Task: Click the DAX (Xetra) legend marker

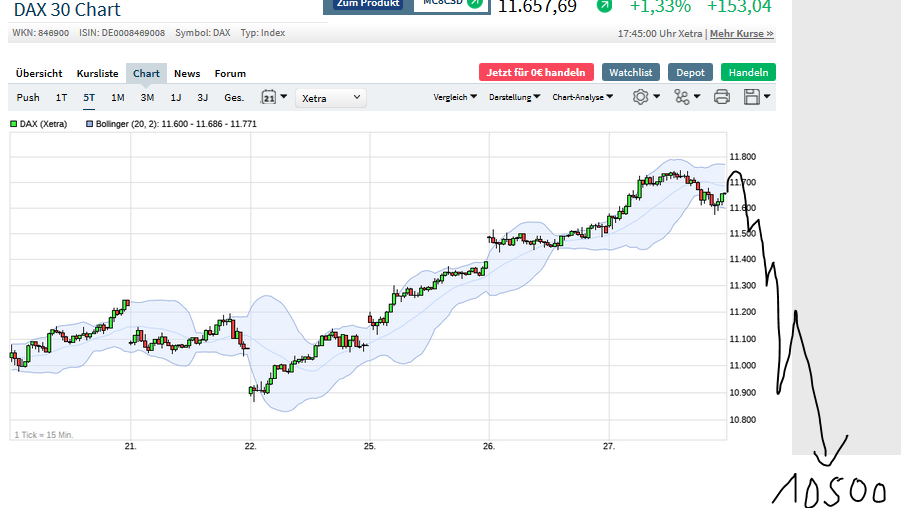Action: point(14,124)
